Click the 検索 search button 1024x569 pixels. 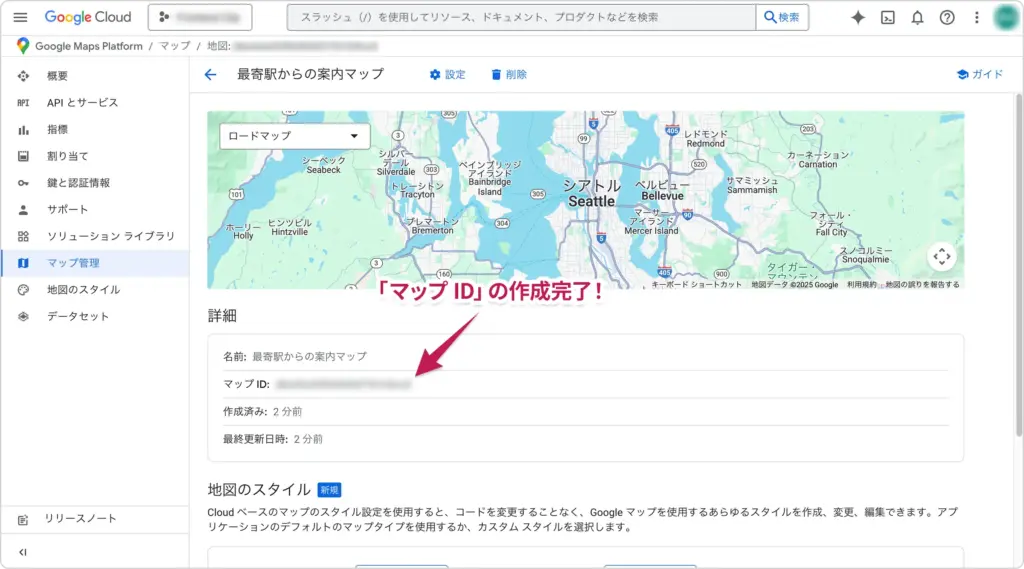pos(782,17)
